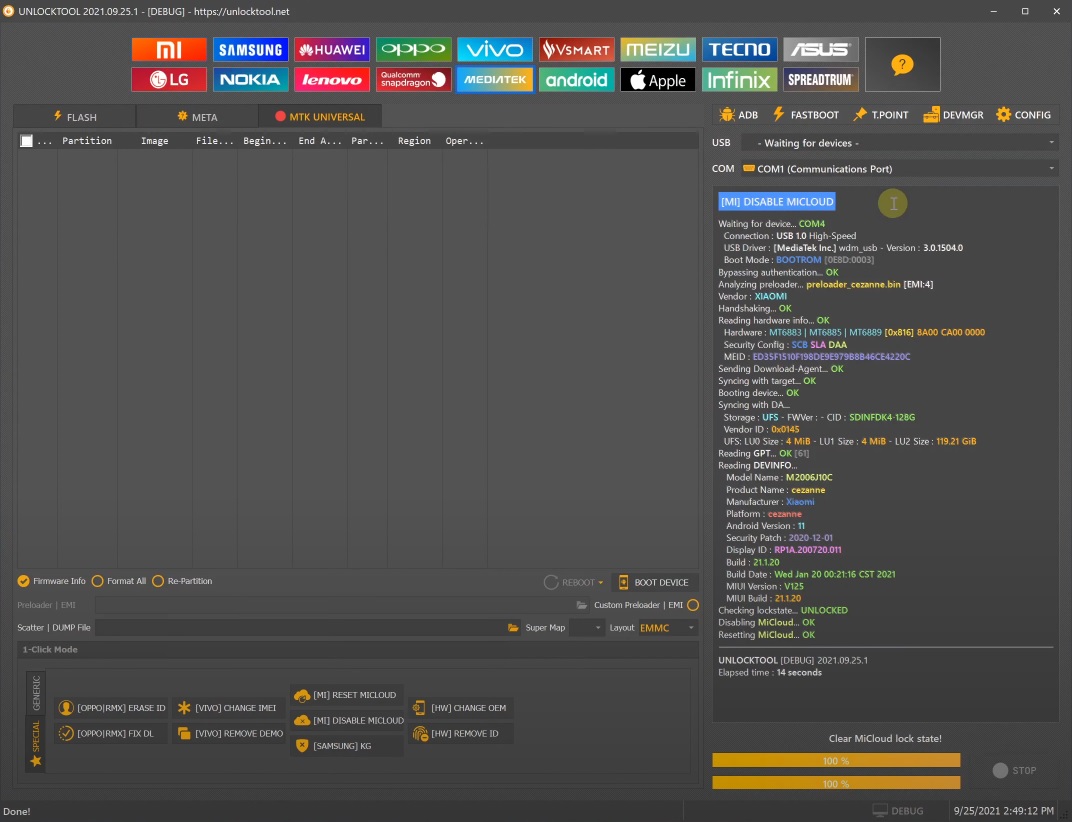Select the Apple brand logo

coord(658,79)
